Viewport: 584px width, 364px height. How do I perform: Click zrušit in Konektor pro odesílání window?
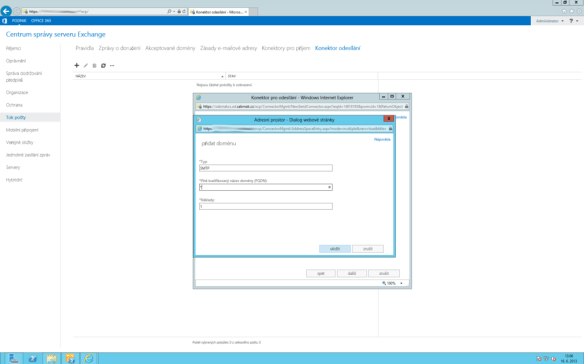point(384,273)
